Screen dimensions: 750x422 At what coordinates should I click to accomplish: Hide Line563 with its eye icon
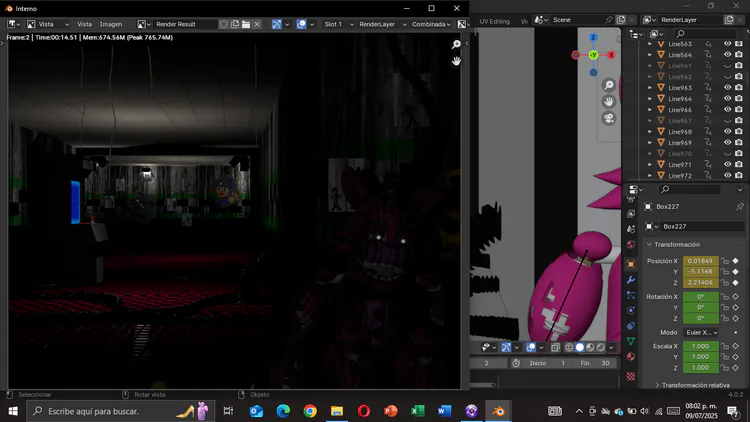728,44
